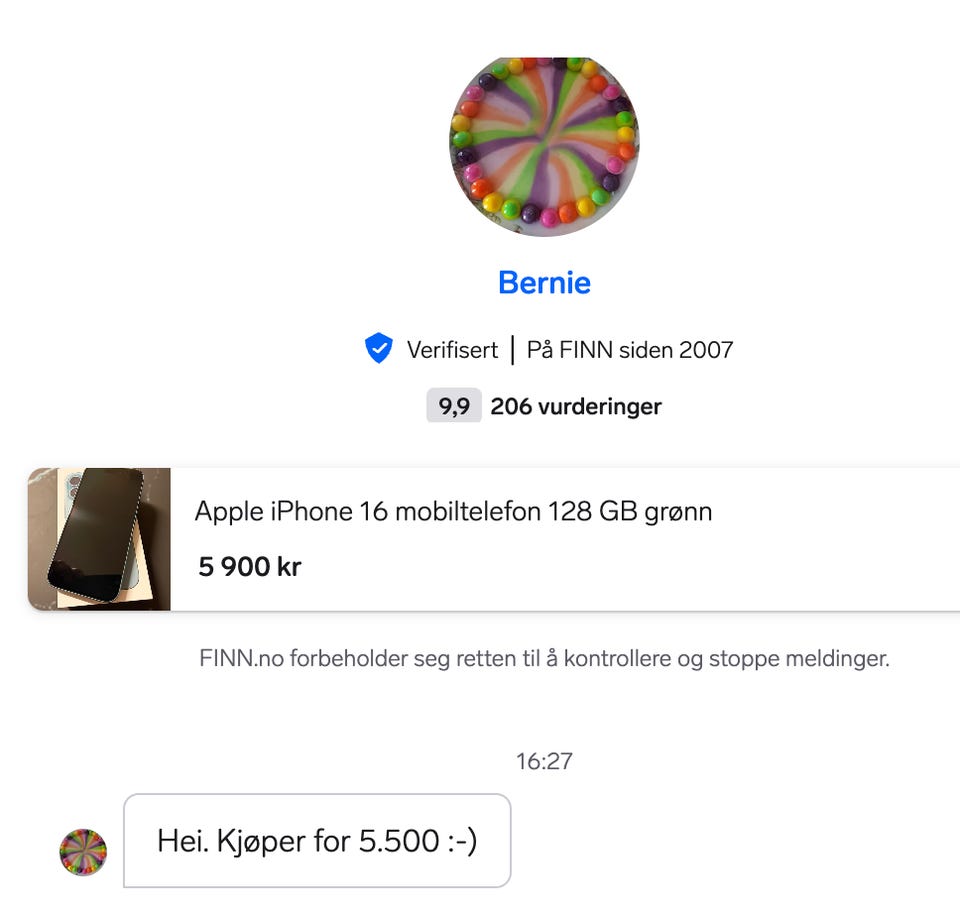The width and height of the screenshot is (960, 914).
Task: Select the "Verifisert" label
Action: coord(452,350)
